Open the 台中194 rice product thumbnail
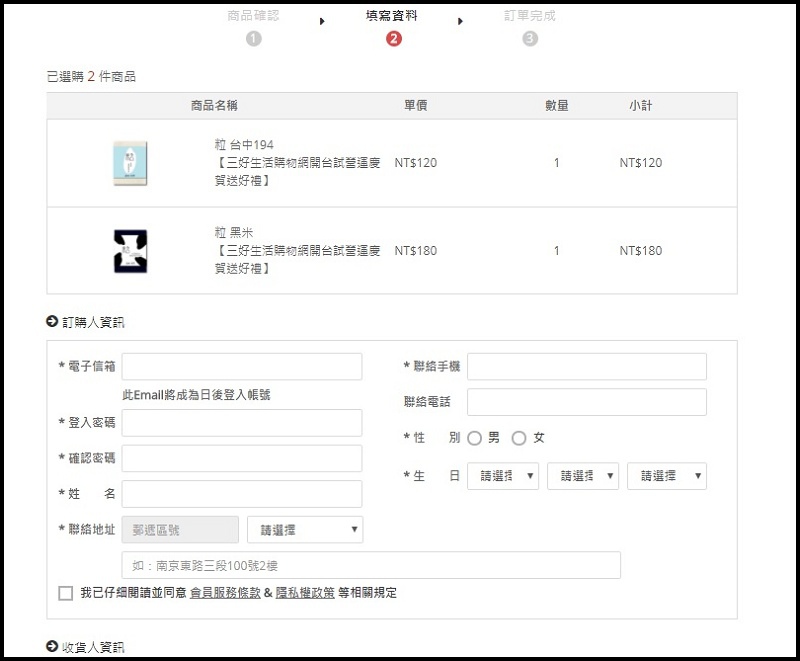800x661 pixels. [x=130, y=163]
